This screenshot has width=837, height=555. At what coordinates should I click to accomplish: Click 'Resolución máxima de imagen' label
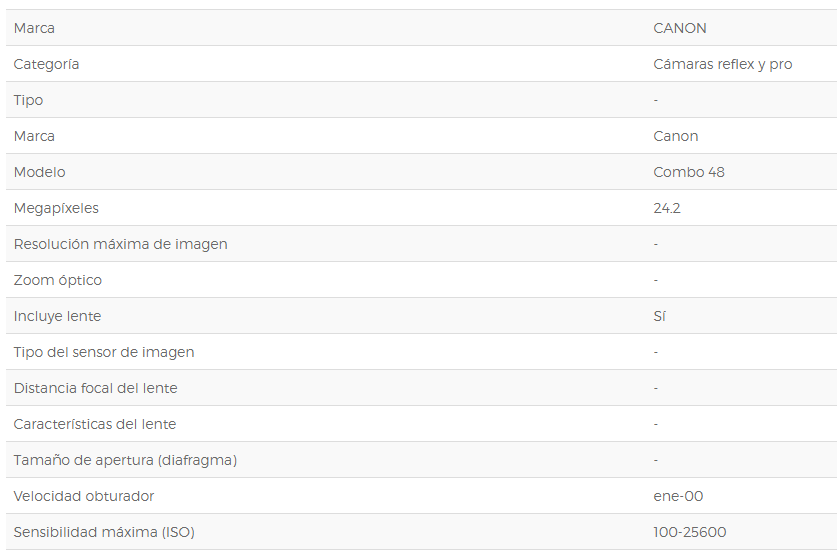121,244
